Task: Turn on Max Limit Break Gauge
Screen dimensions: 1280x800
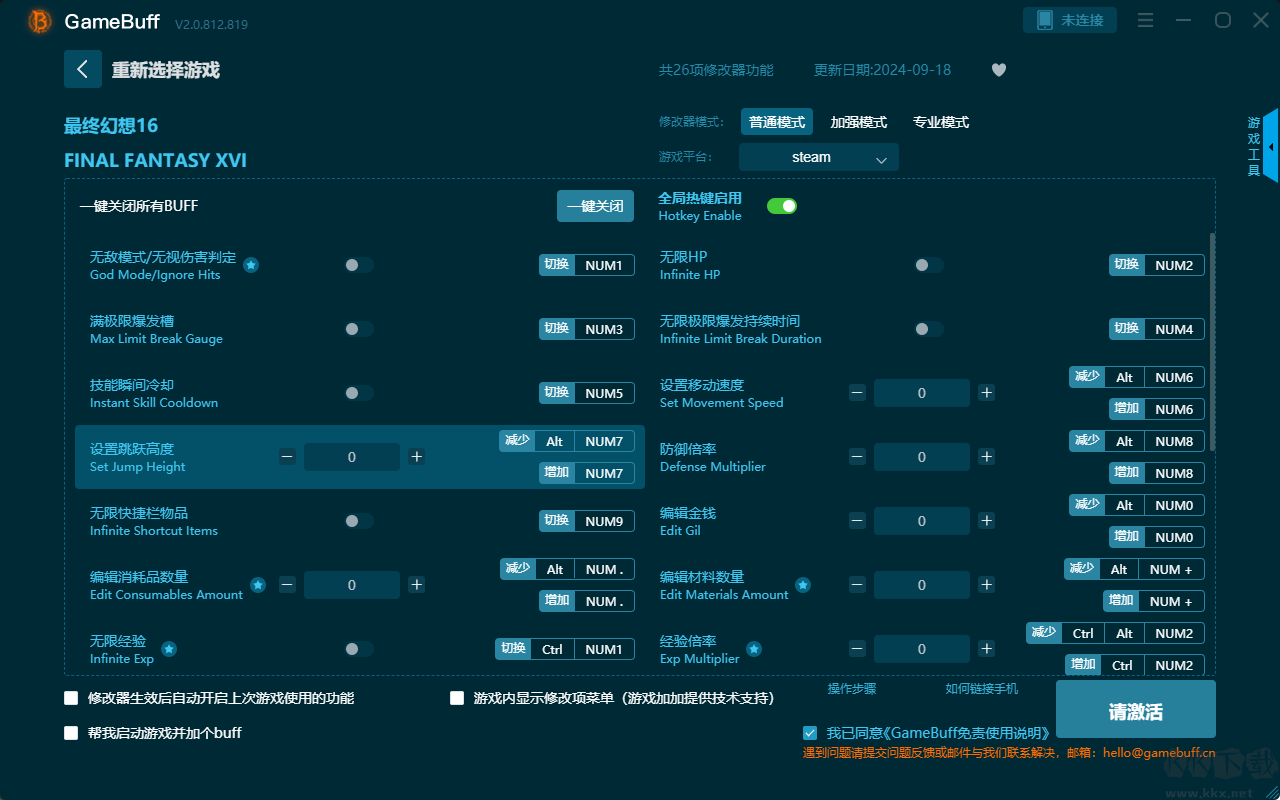Action: click(359, 329)
